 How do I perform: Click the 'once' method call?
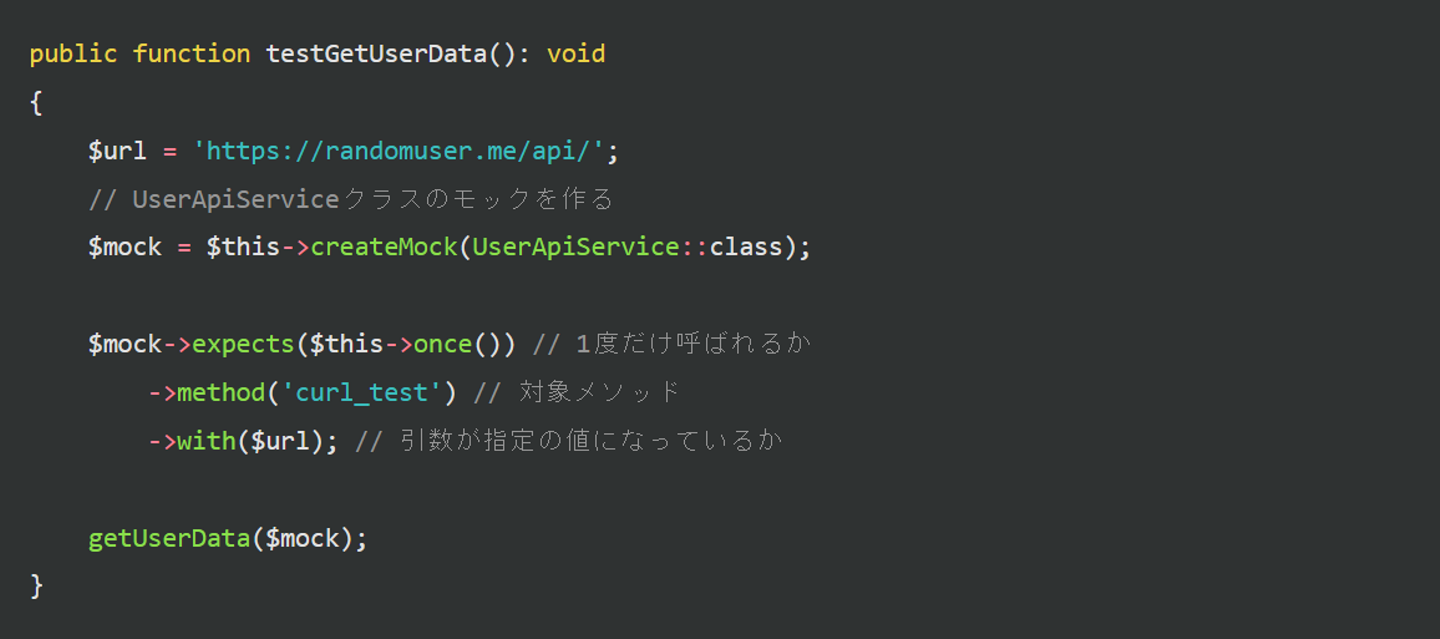[442, 344]
